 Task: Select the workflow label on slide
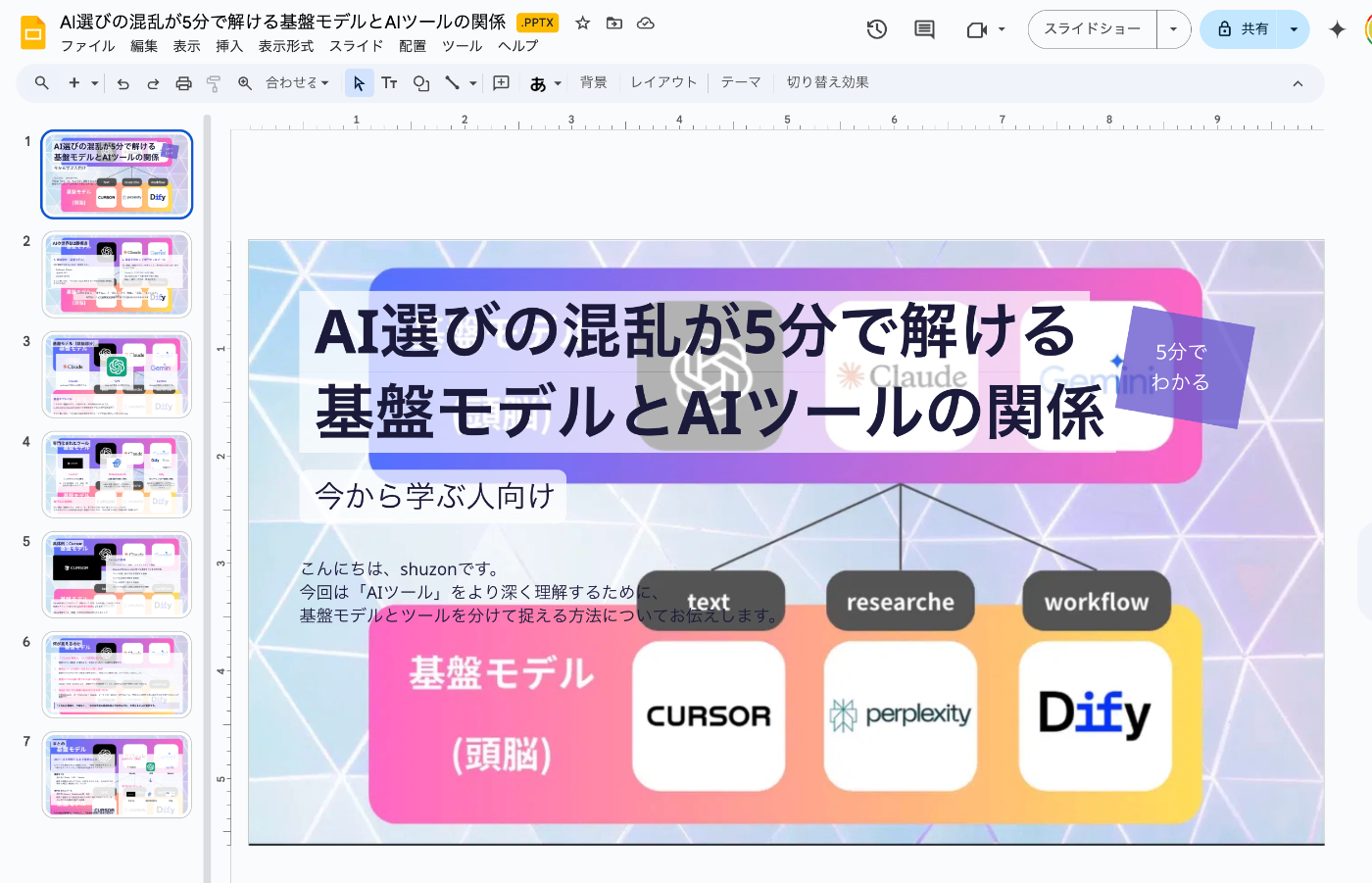click(x=1097, y=602)
